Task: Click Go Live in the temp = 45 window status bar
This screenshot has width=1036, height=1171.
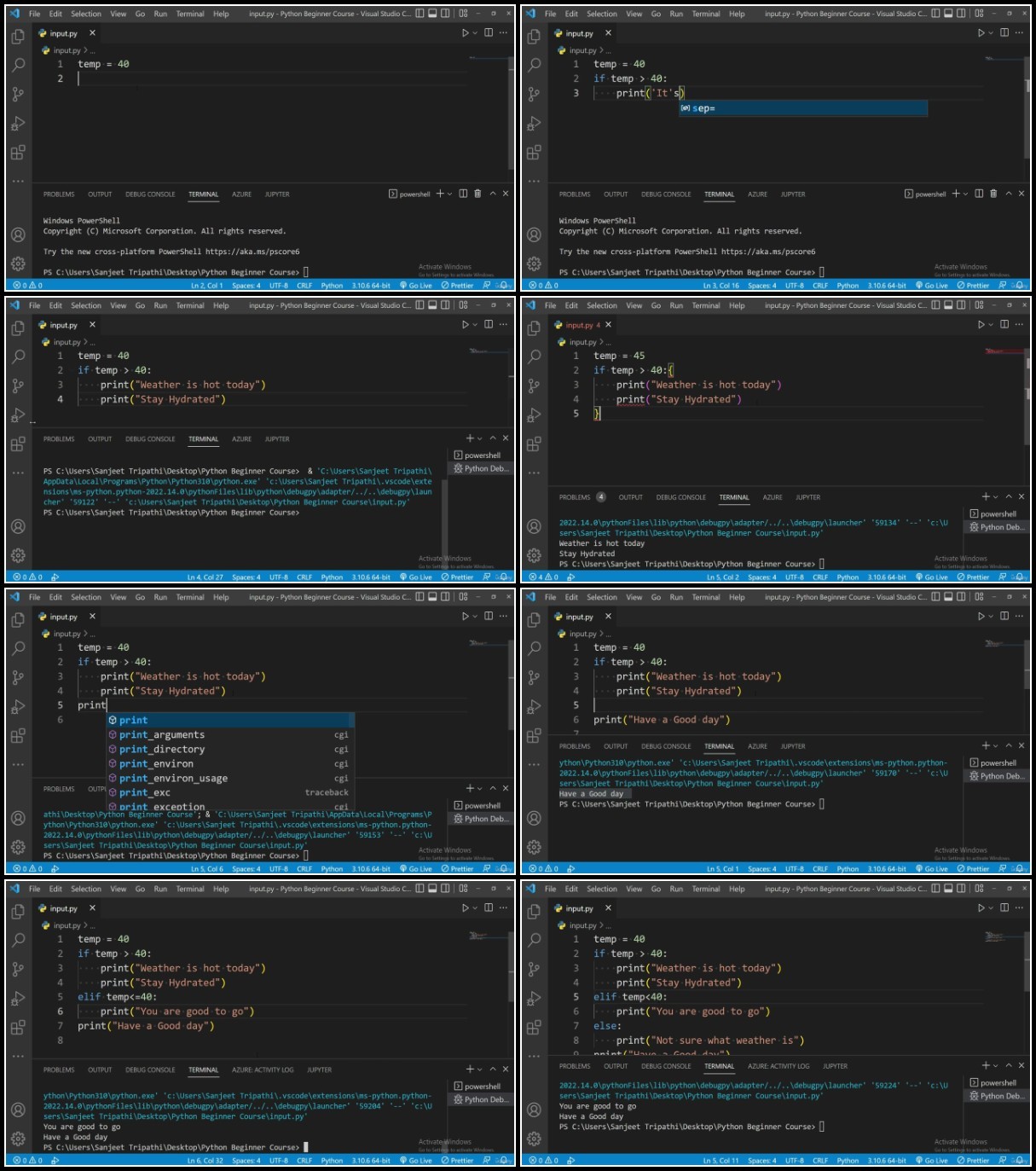Action: (932, 577)
